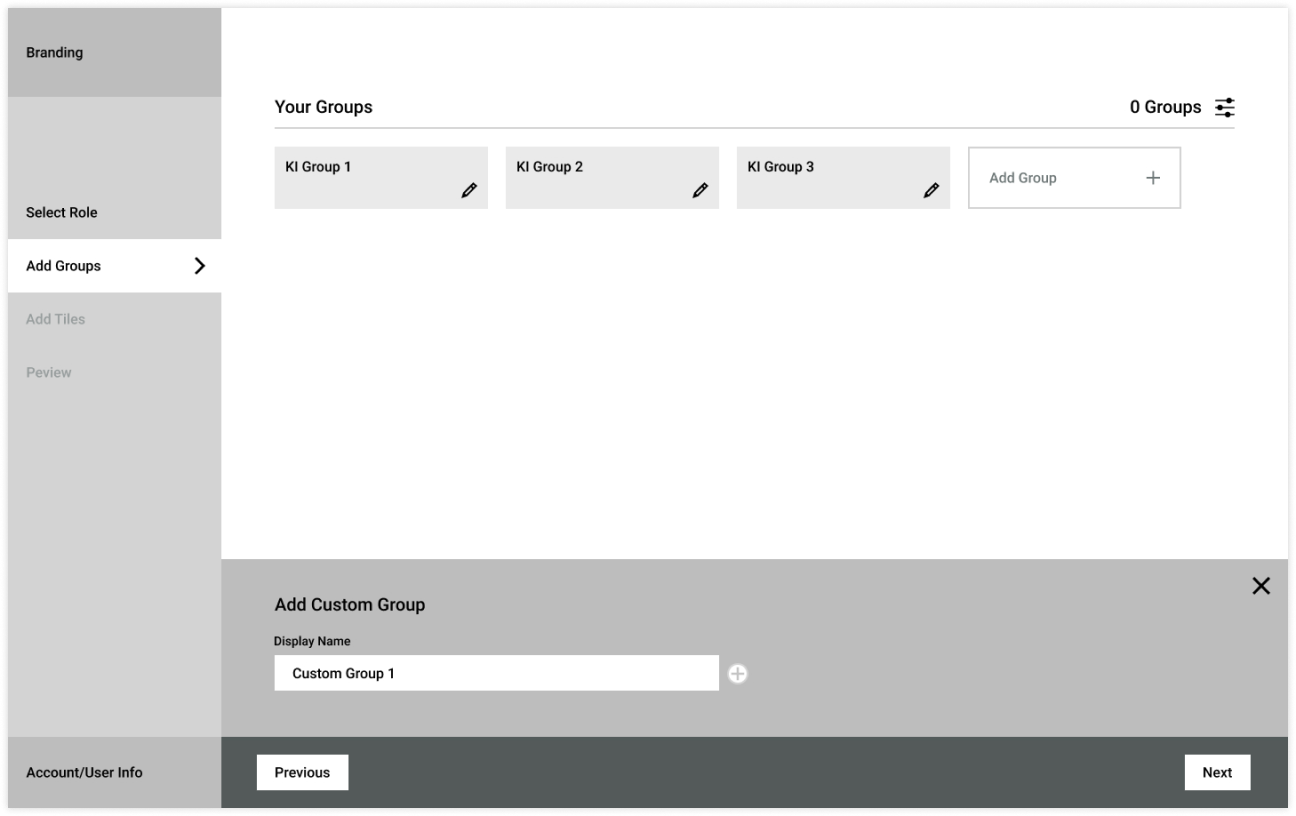This screenshot has width=1296, height=816.
Task: Submit the custom group with the plus icon
Action: pyautogui.click(x=739, y=673)
